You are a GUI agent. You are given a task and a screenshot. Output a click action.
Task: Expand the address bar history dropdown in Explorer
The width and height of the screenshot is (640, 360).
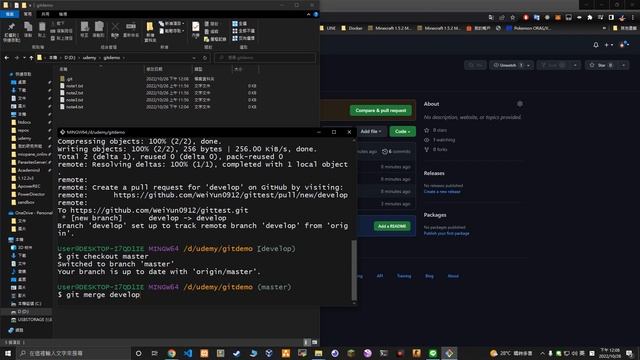click(194, 58)
